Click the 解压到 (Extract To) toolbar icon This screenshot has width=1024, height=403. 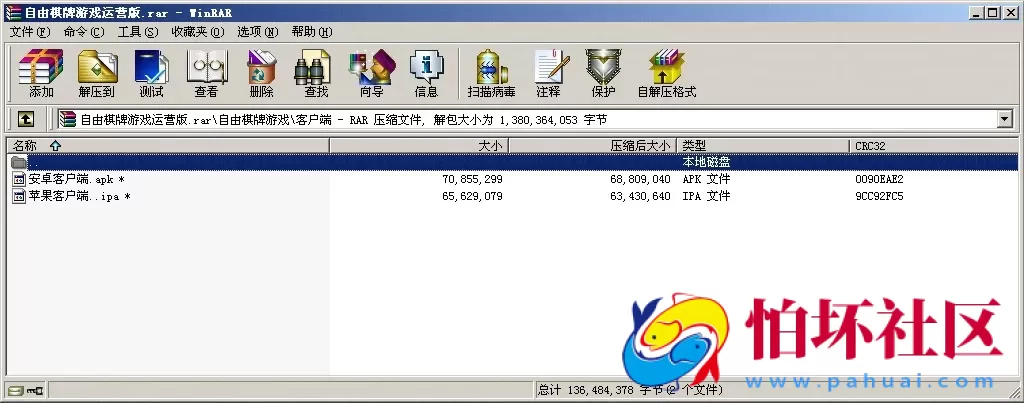tap(97, 73)
